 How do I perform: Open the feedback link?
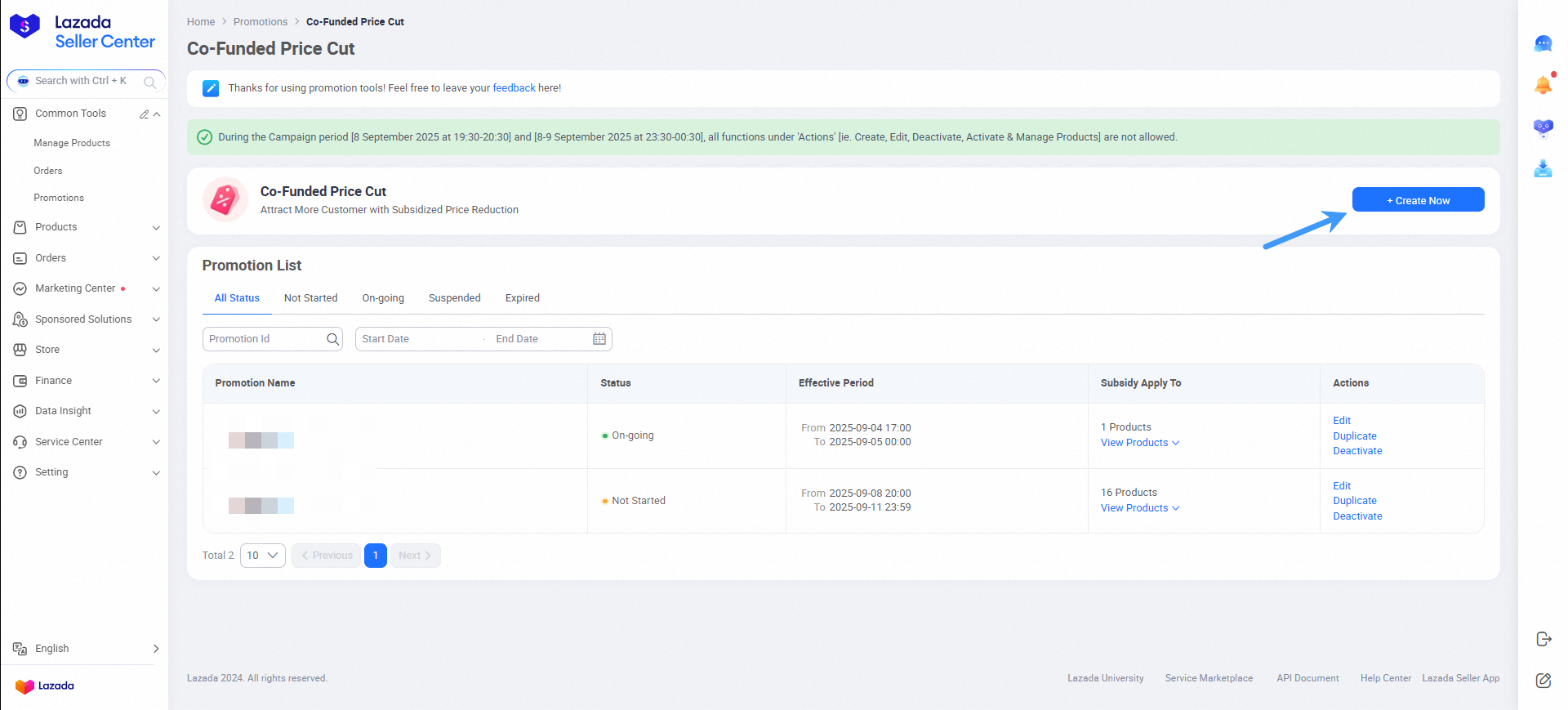(514, 88)
